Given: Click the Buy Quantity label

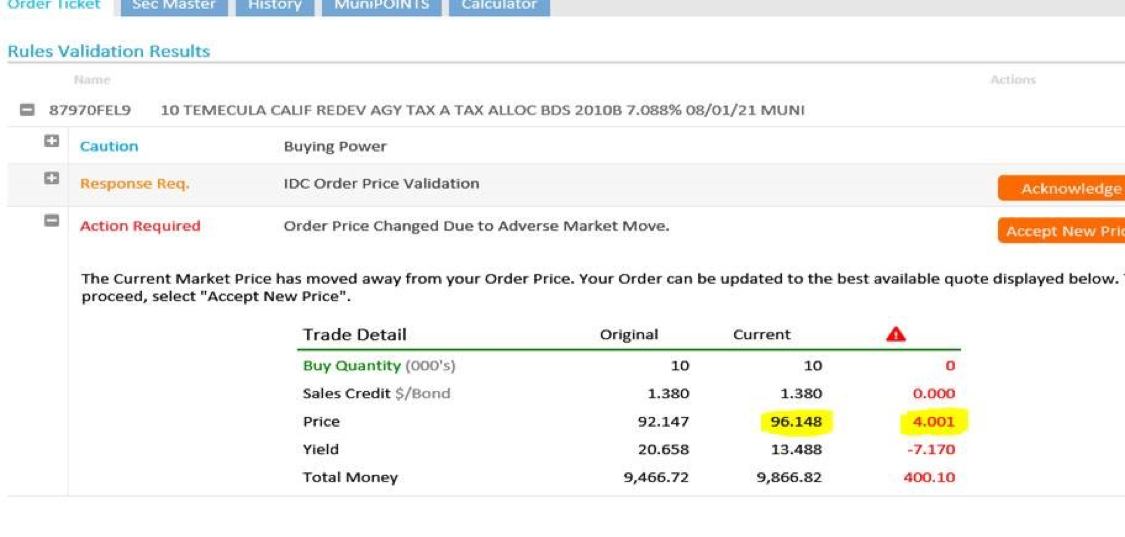Looking at the screenshot, I should (351, 366).
